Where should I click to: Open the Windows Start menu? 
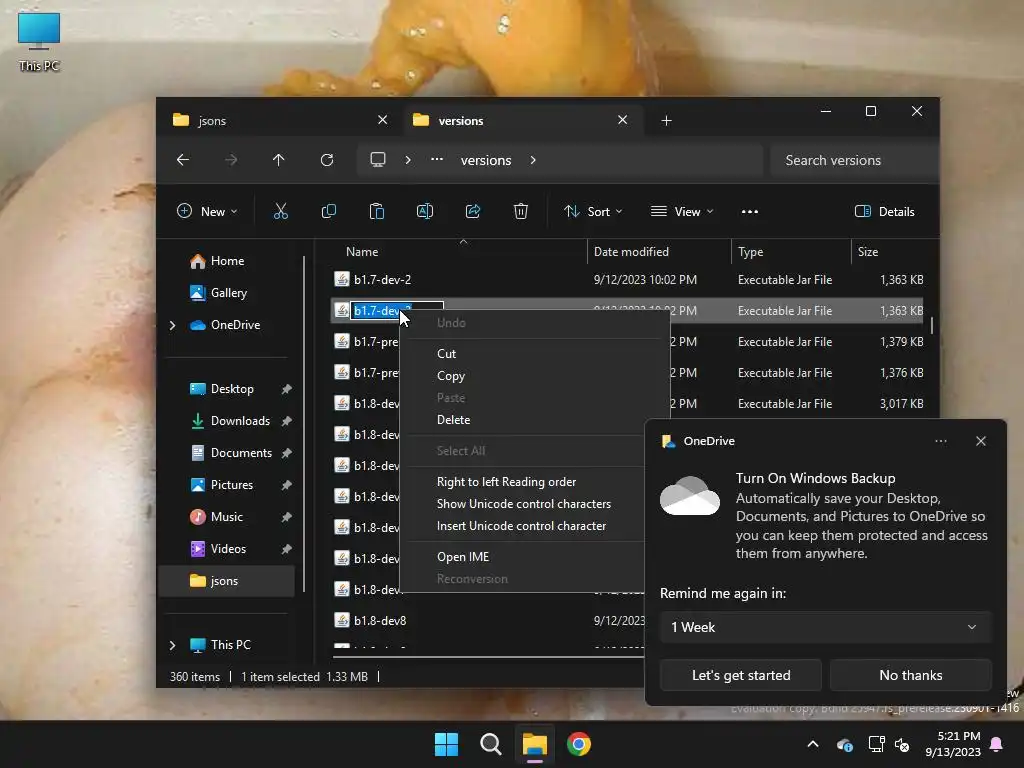447,744
